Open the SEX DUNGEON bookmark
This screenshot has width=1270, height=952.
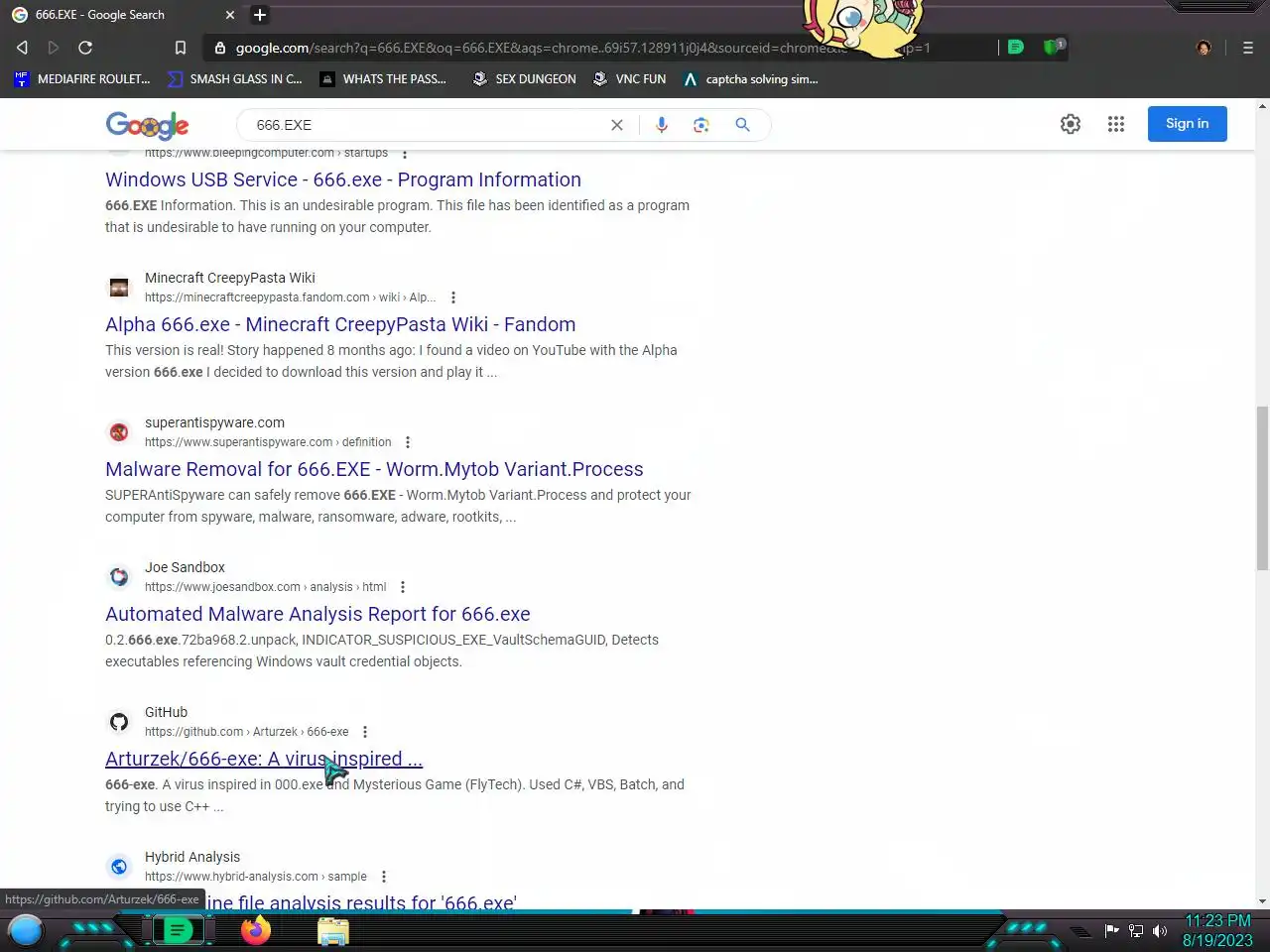(x=524, y=79)
